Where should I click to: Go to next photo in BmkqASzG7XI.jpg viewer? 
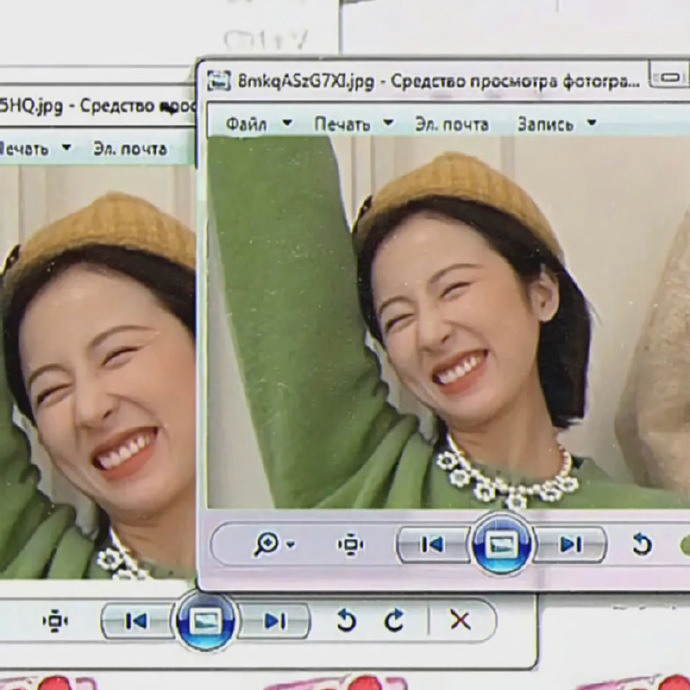[570, 544]
